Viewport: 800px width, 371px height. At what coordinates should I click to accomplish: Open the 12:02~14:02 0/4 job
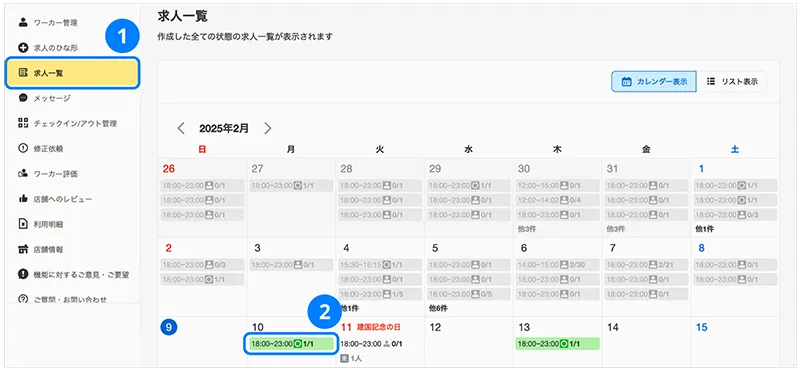558,200
